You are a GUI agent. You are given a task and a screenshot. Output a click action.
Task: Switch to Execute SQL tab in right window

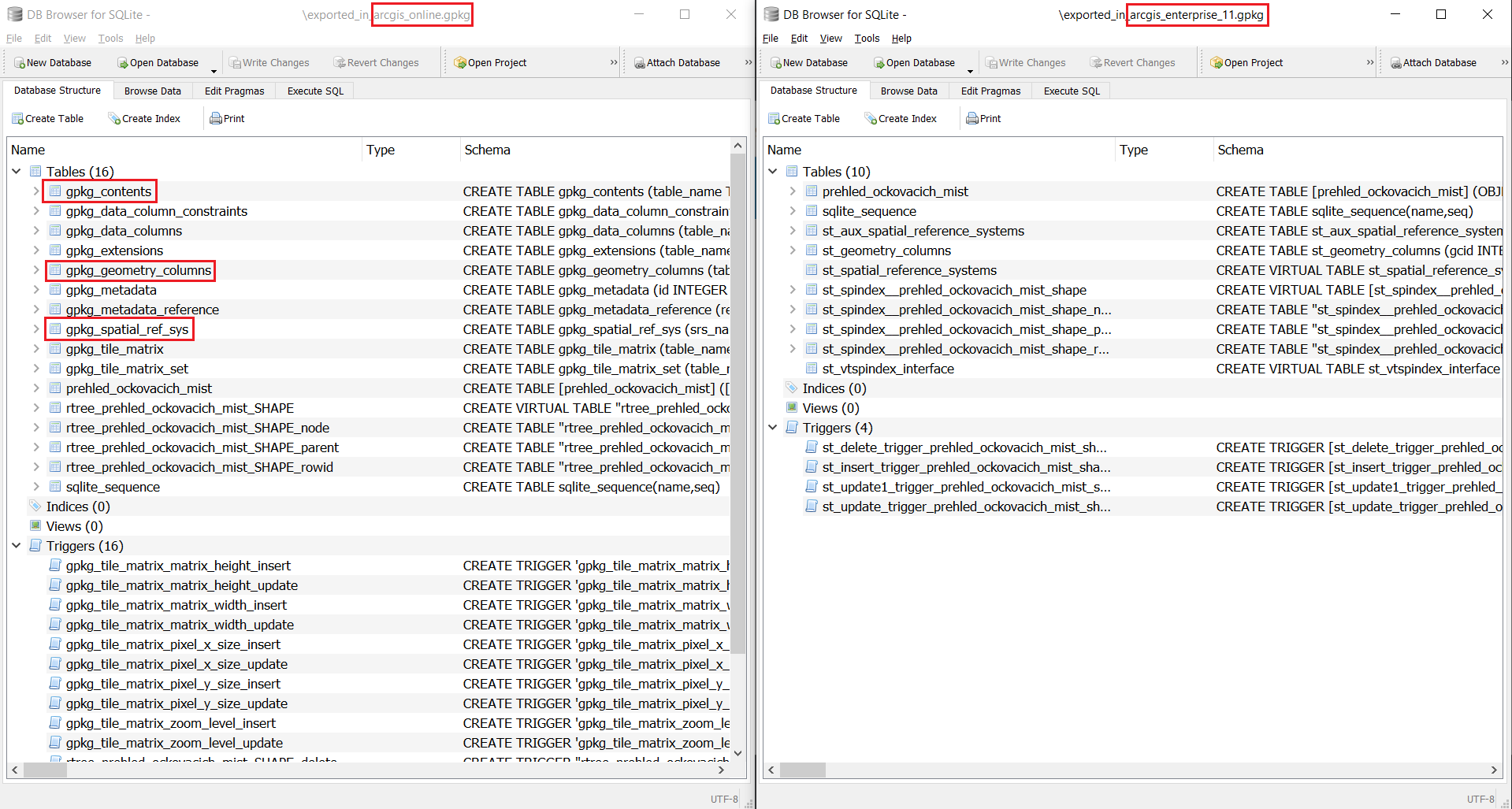[x=1072, y=91]
